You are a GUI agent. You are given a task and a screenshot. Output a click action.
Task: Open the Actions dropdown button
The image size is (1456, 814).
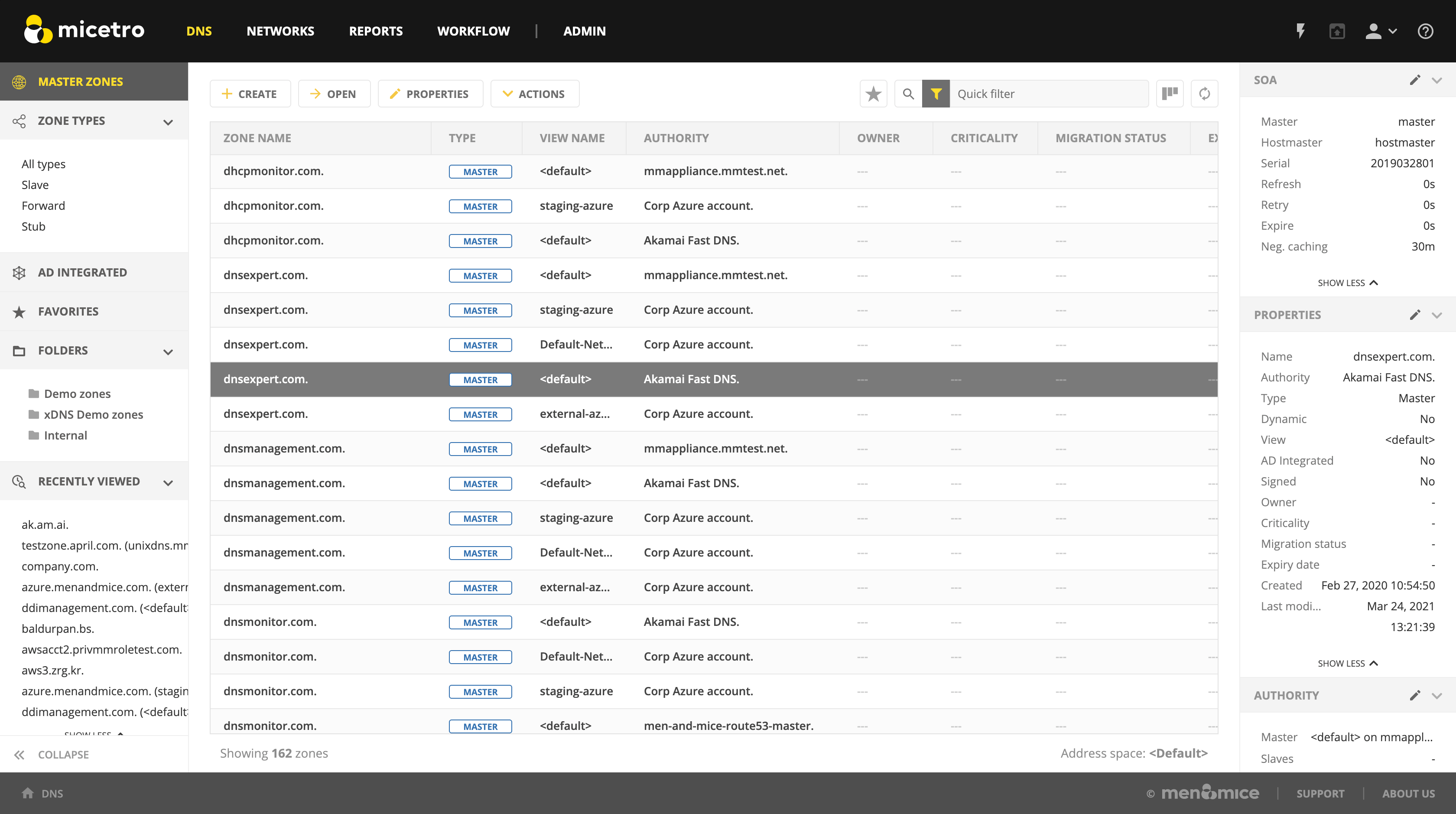(534, 94)
